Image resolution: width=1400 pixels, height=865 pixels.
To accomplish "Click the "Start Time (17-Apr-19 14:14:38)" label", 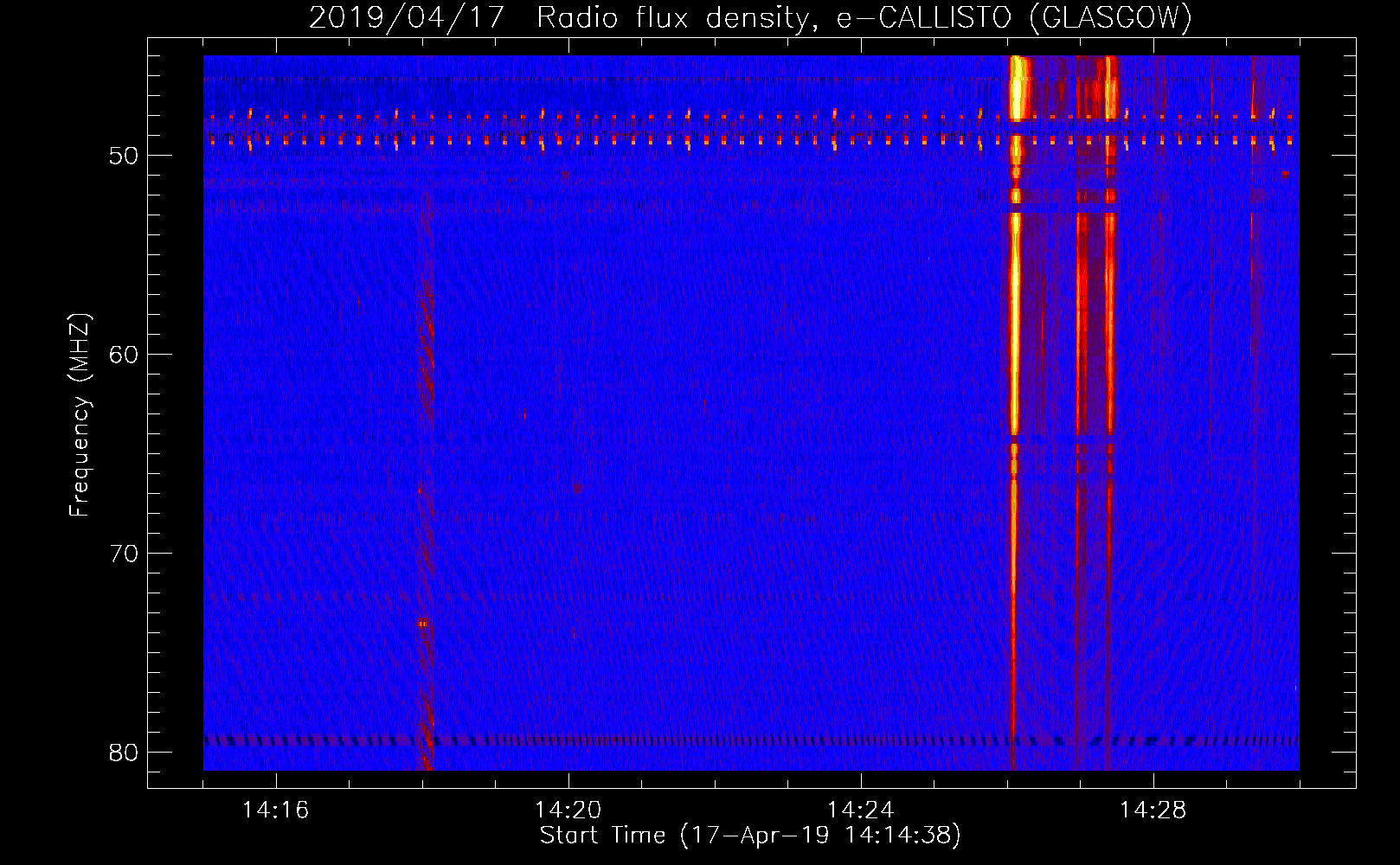I will click(x=750, y=836).
